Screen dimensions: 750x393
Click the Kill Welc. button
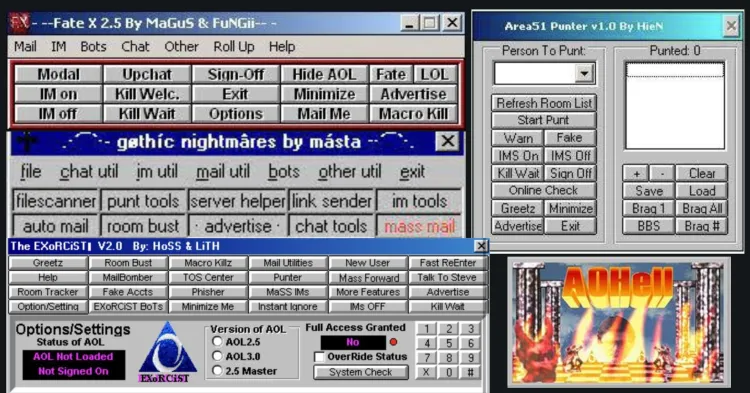point(147,94)
